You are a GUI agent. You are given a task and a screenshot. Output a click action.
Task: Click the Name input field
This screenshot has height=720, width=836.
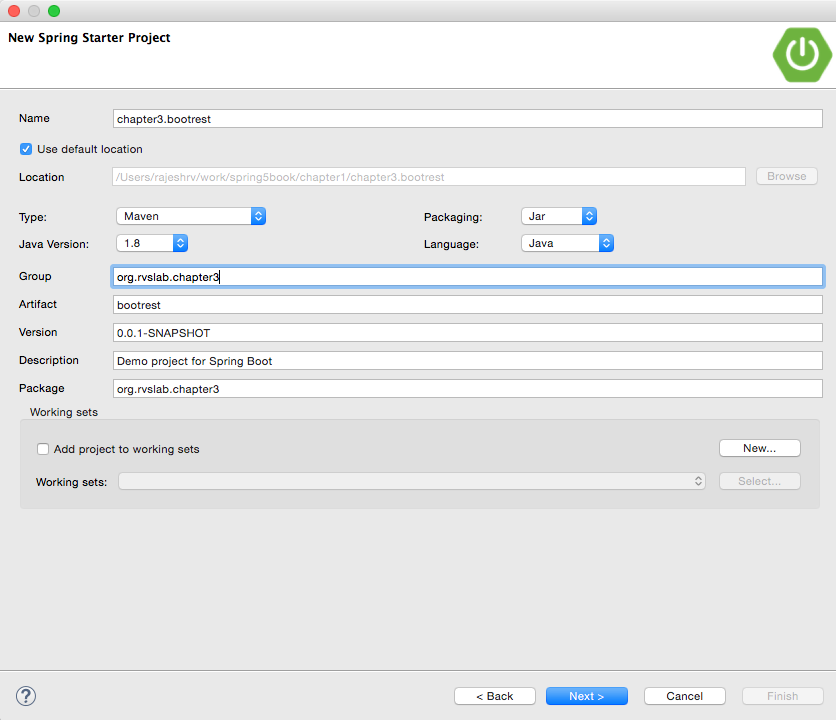pos(468,119)
